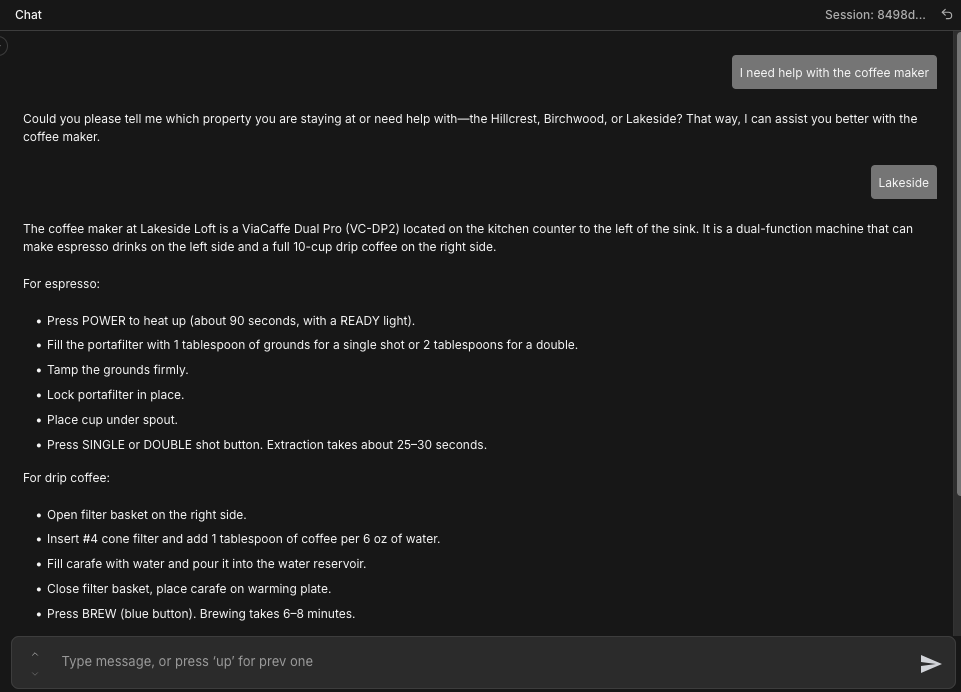Click the send message arrow icon

(x=930, y=663)
